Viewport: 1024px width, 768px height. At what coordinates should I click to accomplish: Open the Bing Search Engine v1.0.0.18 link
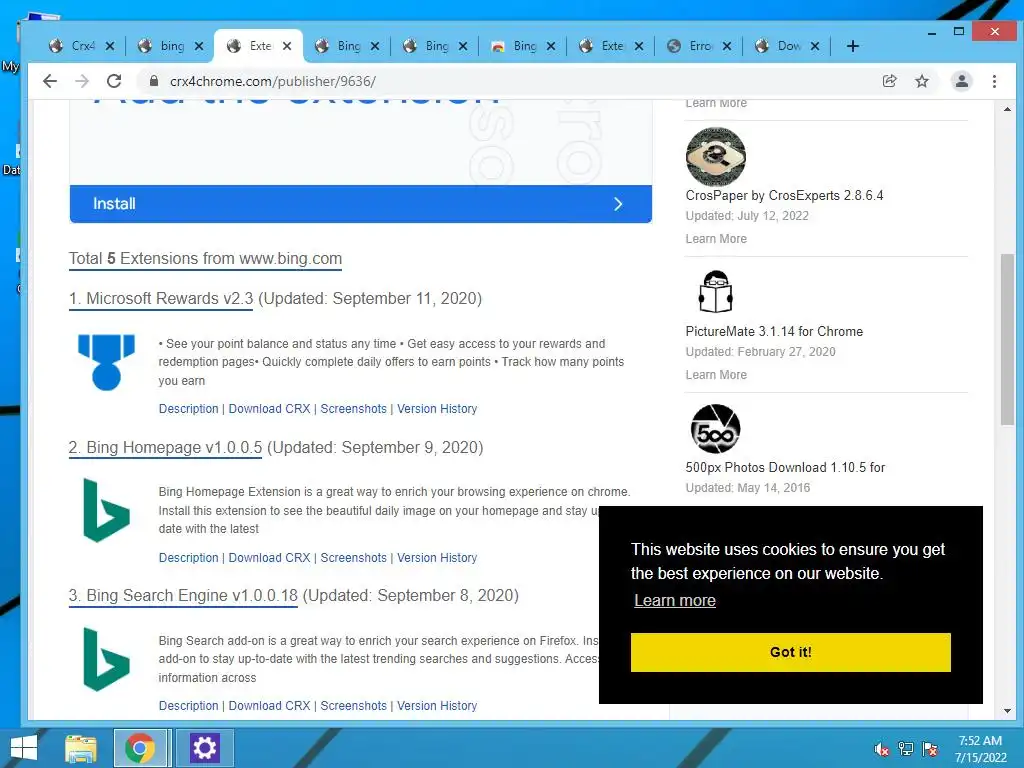tap(183, 596)
